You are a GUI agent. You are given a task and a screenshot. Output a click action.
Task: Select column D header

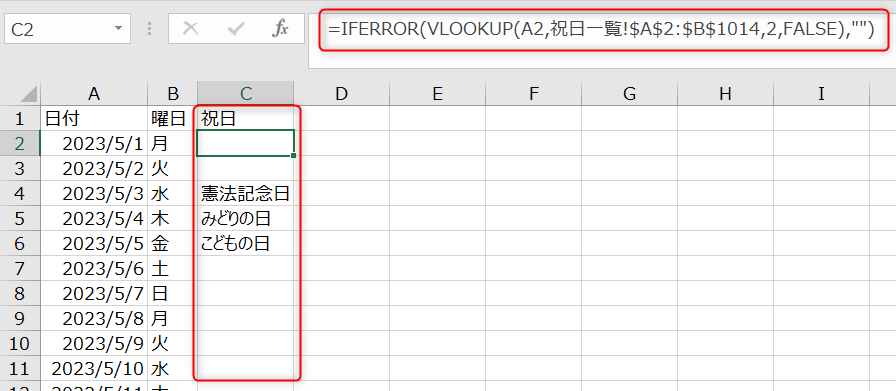coord(342,94)
